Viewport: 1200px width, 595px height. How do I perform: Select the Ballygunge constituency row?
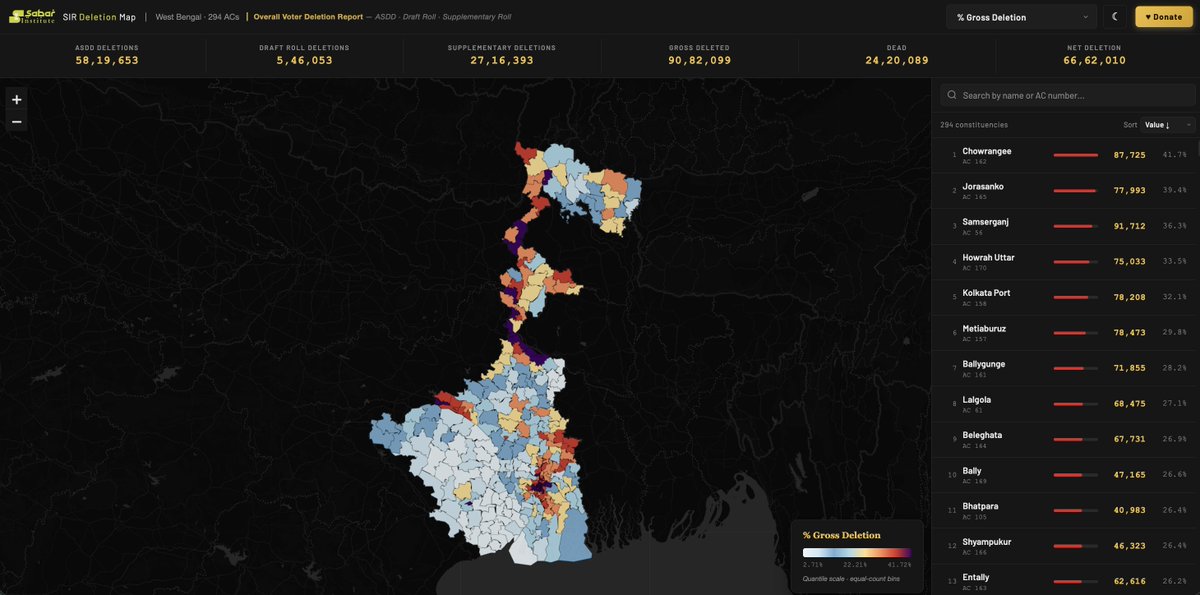click(1065, 368)
